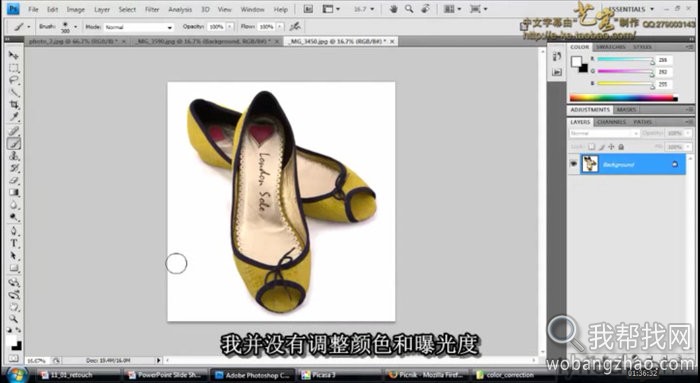Open the brush Opacity slider arrow
The image size is (700, 383).
(230, 27)
